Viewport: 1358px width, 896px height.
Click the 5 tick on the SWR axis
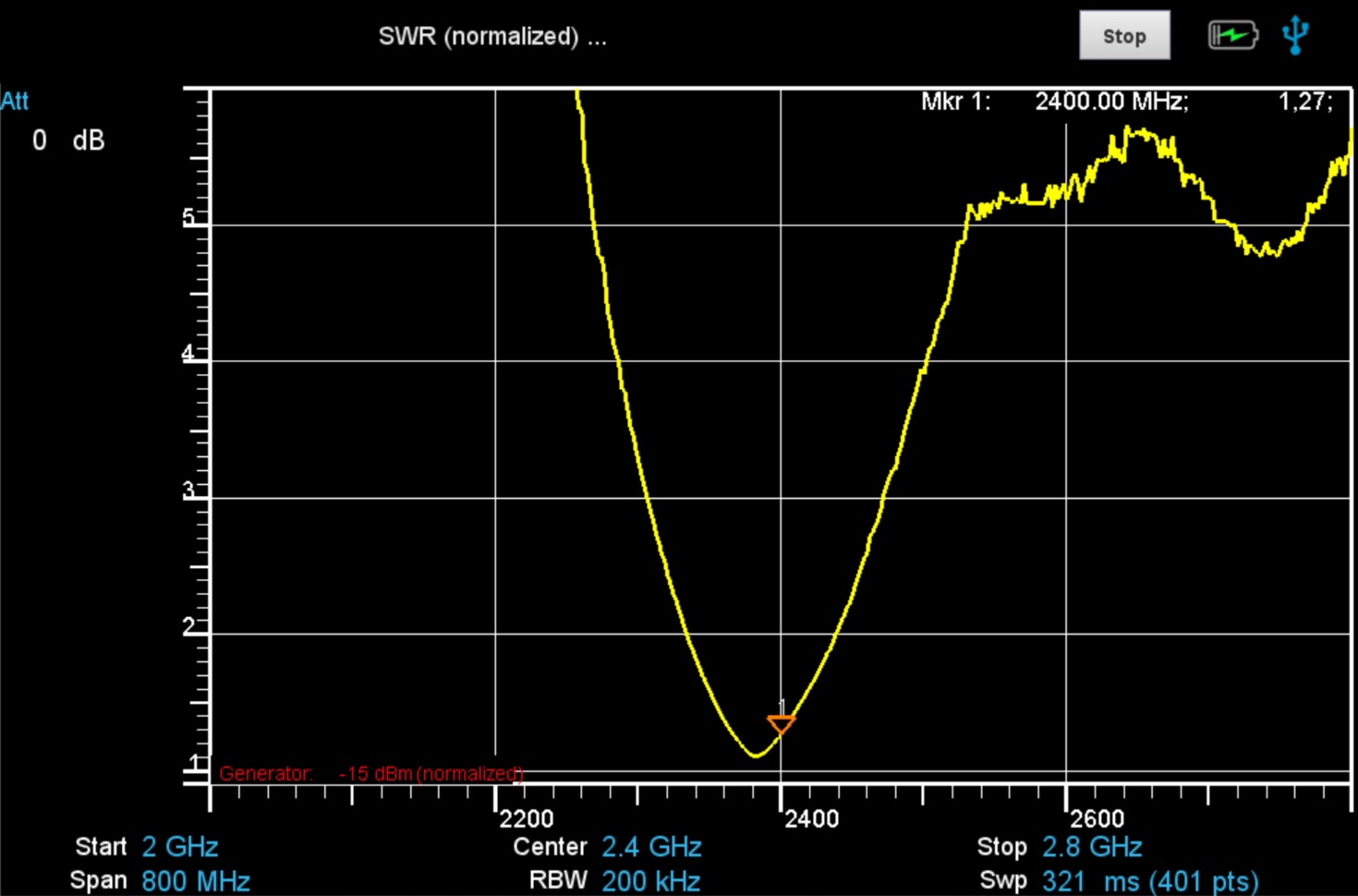pos(188,217)
